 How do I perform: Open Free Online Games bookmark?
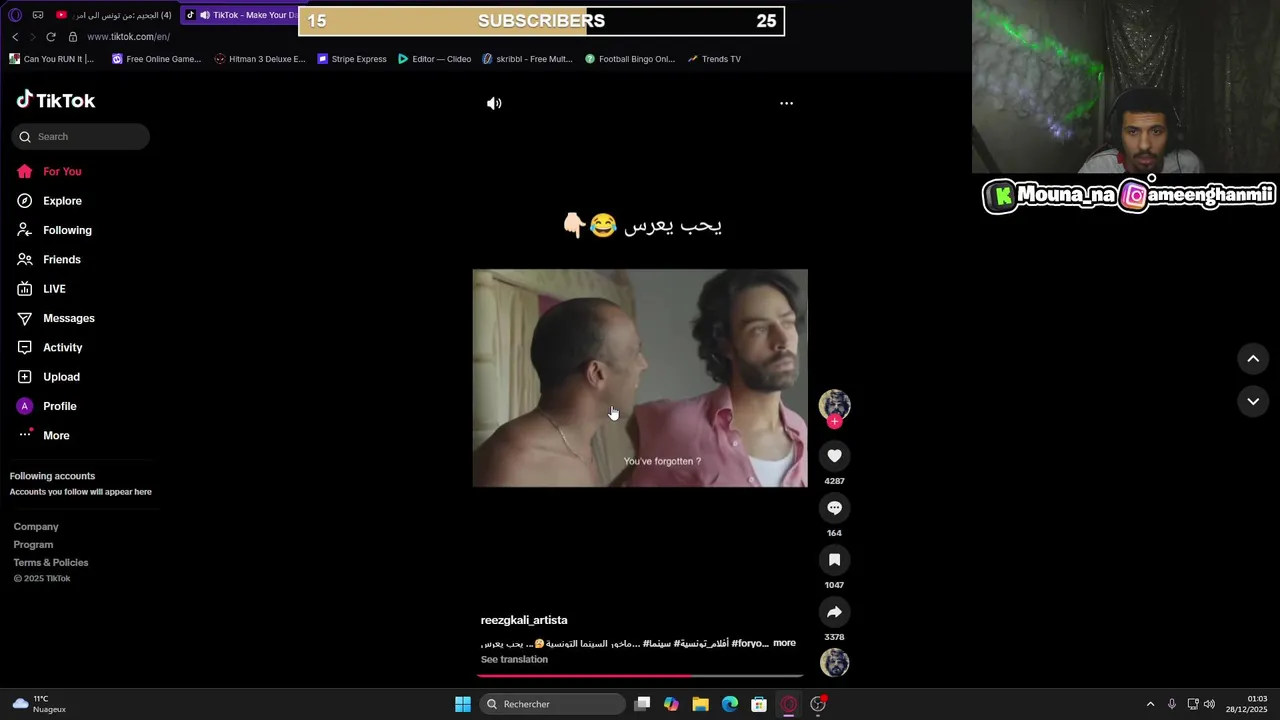coord(156,59)
